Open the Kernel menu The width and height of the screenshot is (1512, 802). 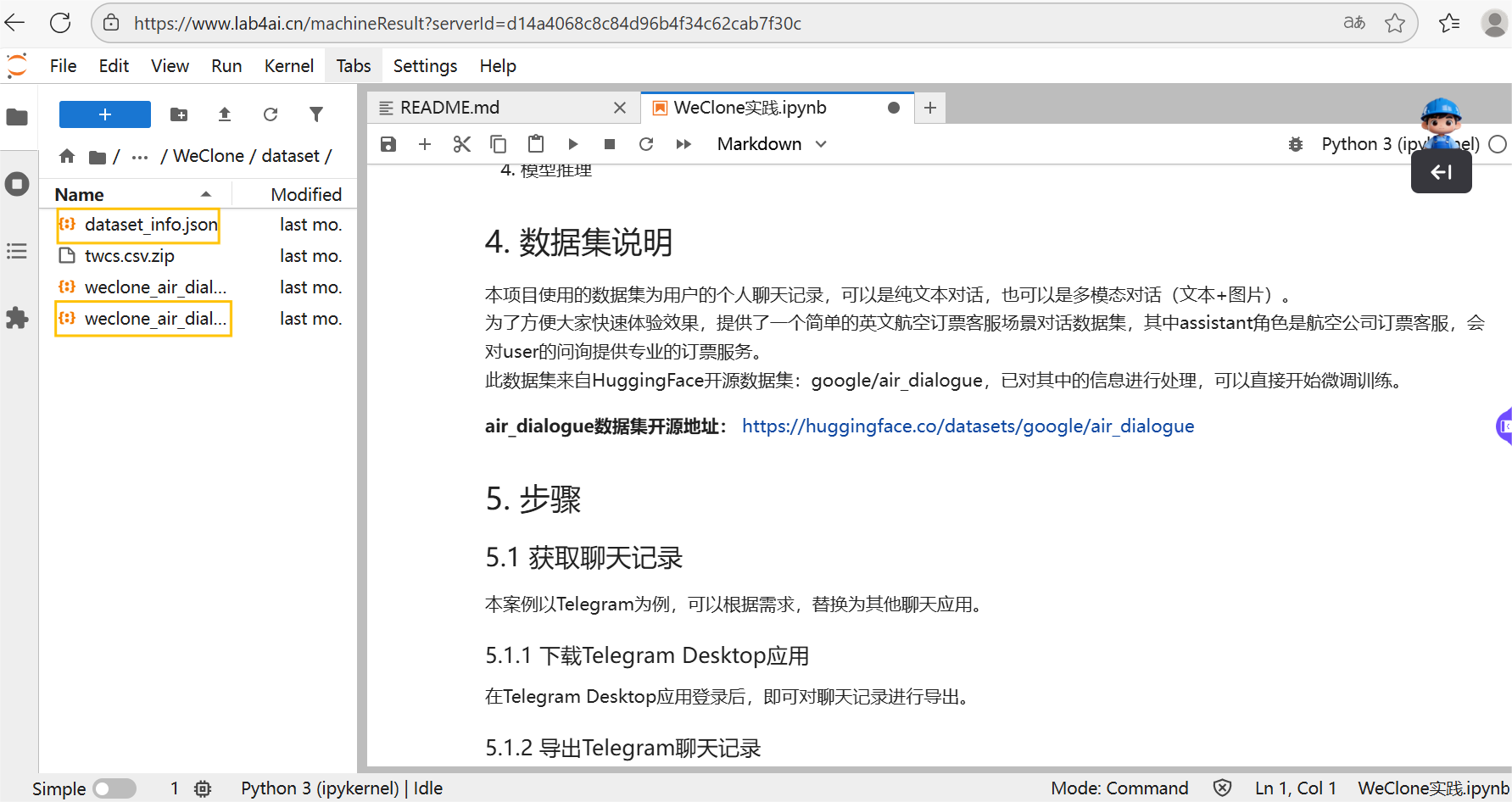click(288, 66)
